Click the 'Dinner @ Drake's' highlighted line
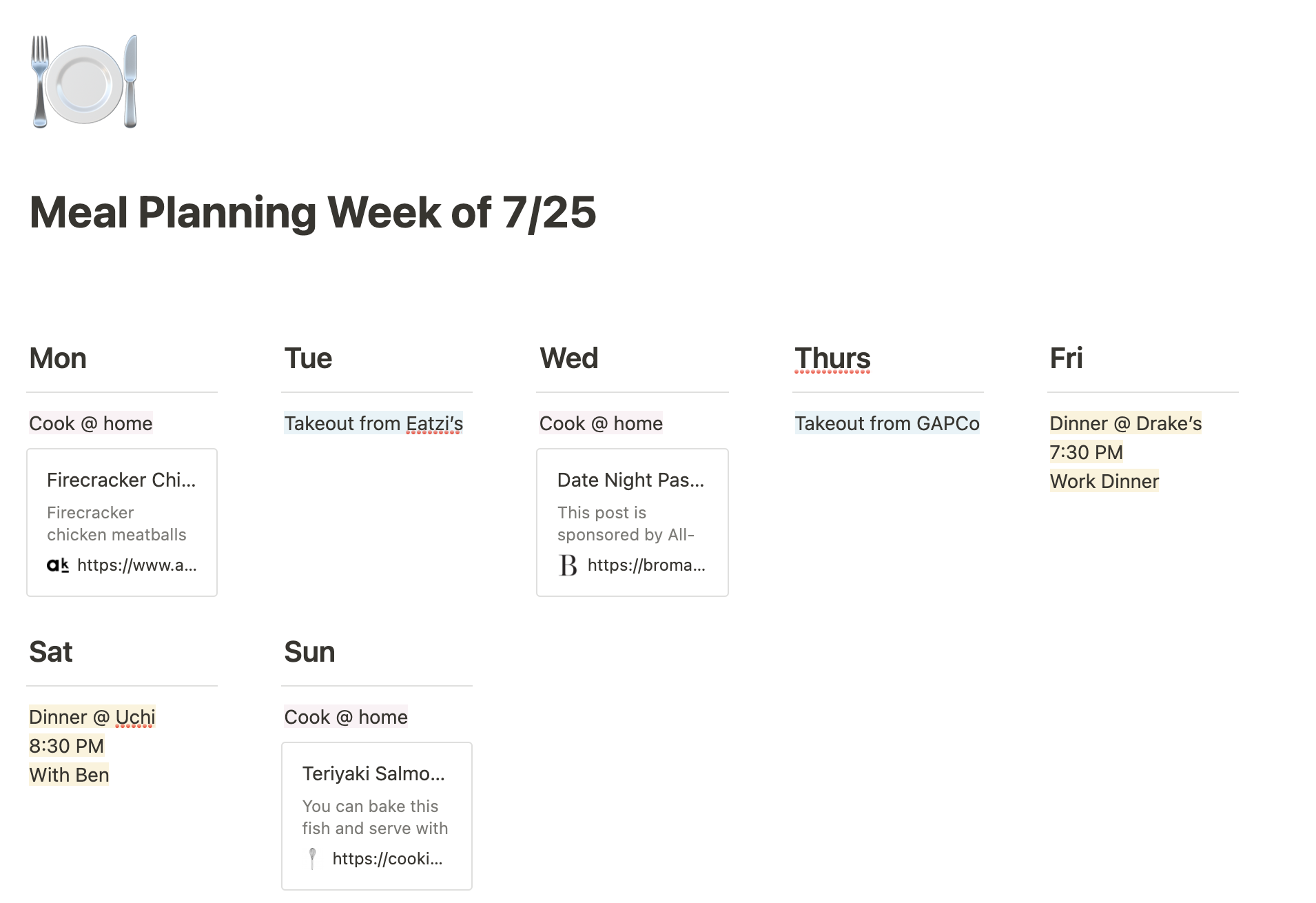This screenshot has width=1316, height=903. click(1125, 423)
